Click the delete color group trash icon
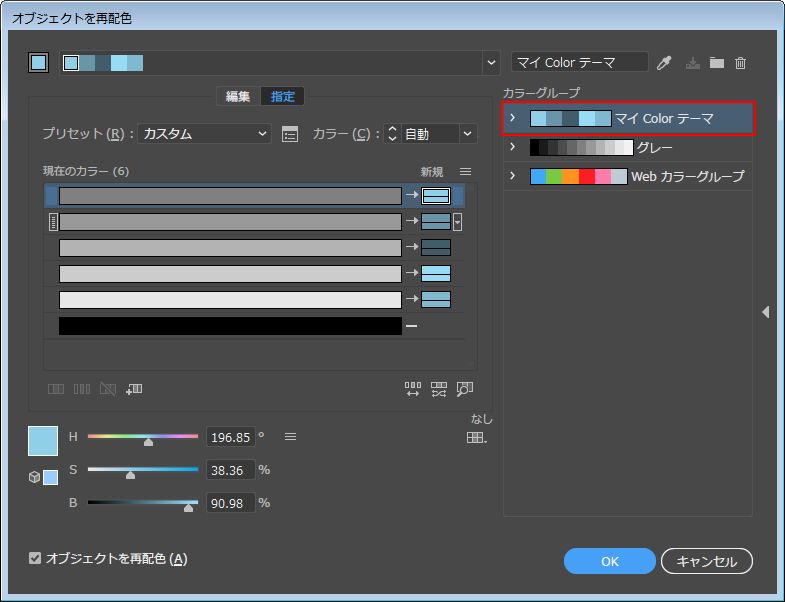Screen dimensions: 785x602 point(740,63)
